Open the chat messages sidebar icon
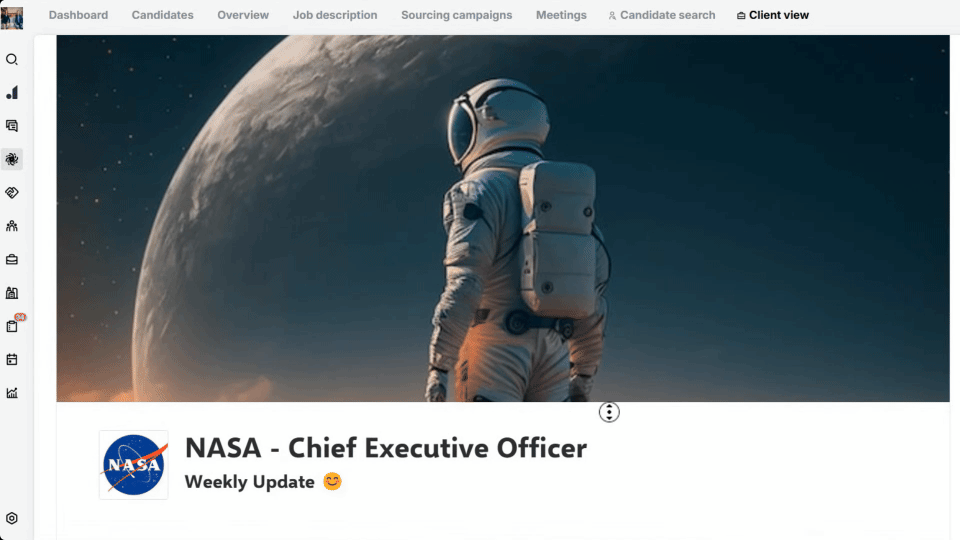This screenshot has width=960, height=540. (x=12, y=126)
